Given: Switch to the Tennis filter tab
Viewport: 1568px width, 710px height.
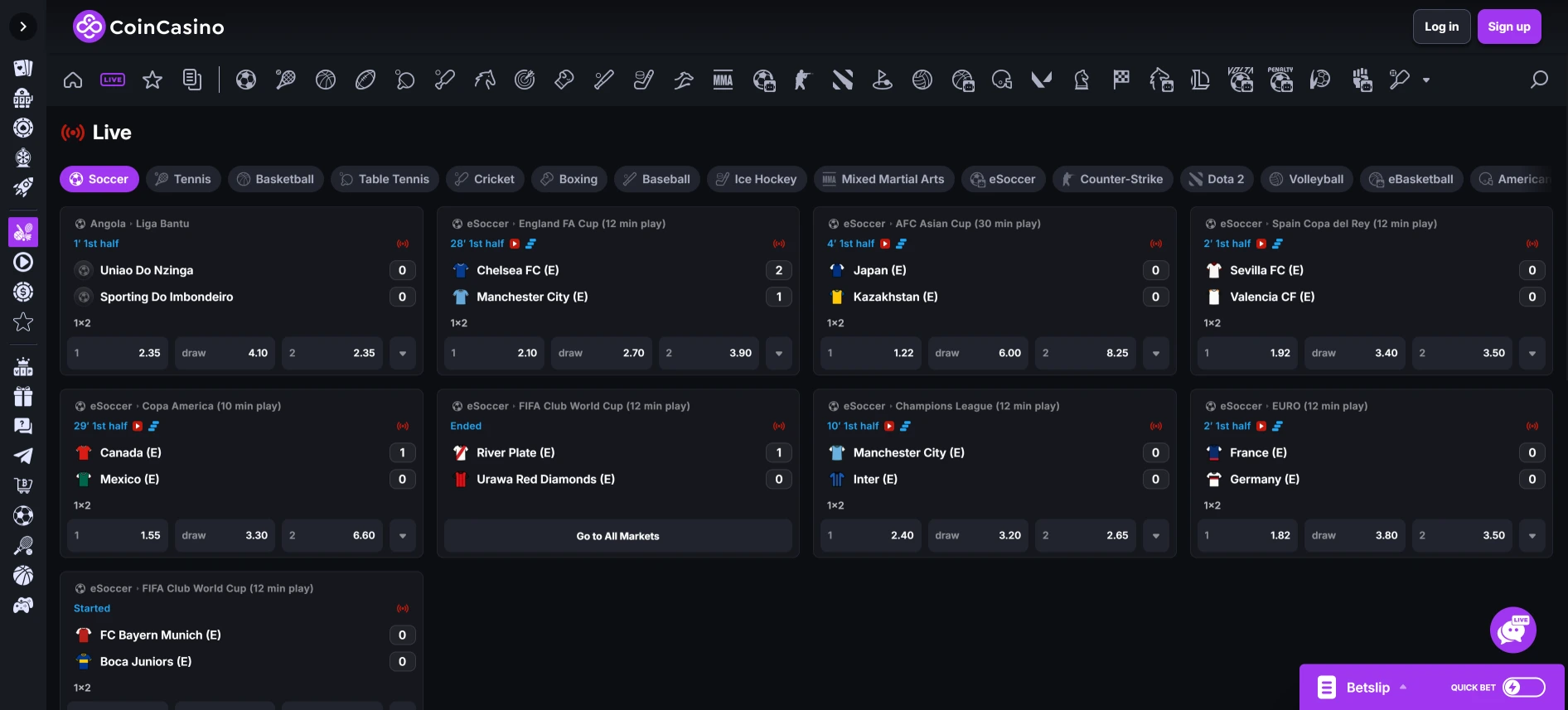Looking at the screenshot, I should (x=183, y=179).
